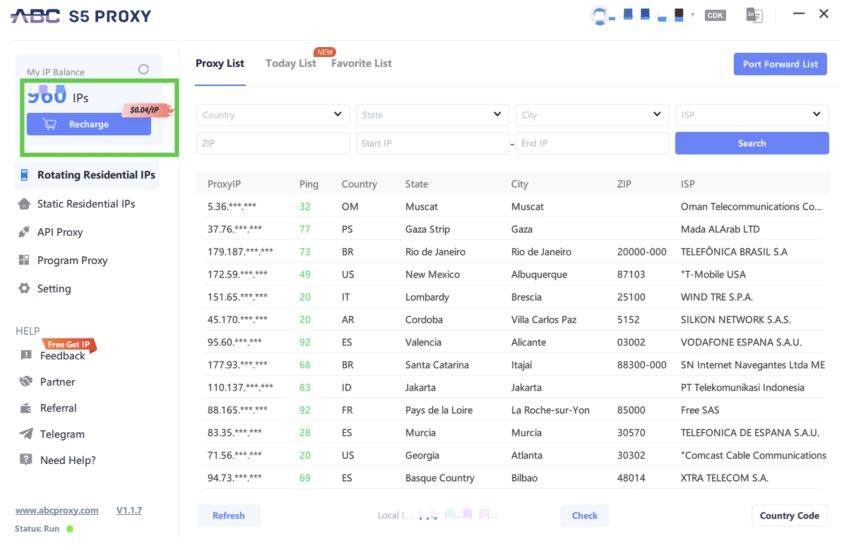The width and height of the screenshot is (854, 550).
Task: Click the Recharge button
Action: (x=89, y=124)
